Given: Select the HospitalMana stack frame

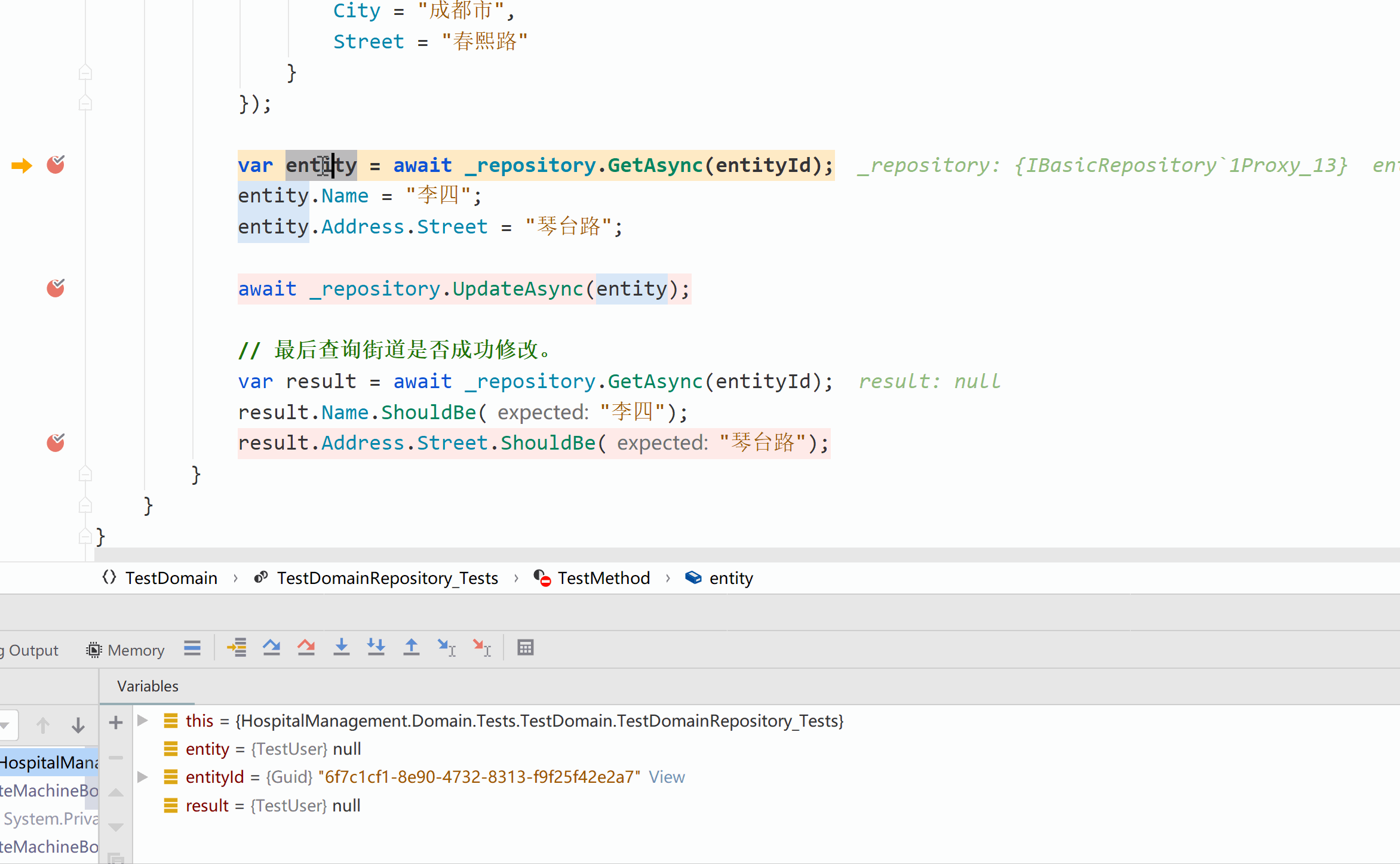Looking at the screenshot, I should (x=48, y=762).
